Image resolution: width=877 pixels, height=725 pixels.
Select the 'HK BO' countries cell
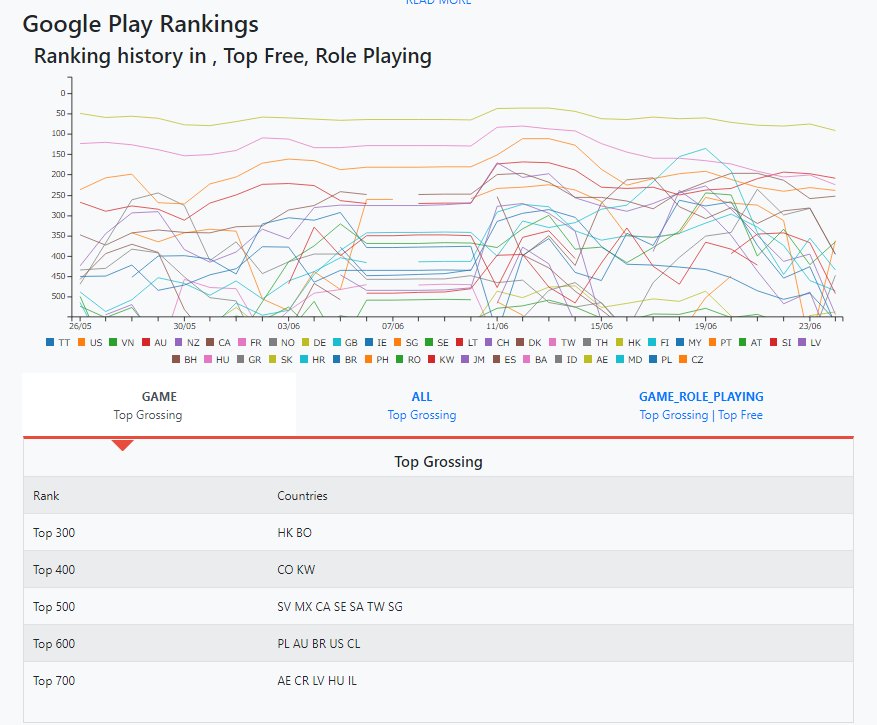pyautogui.click(x=294, y=533)
